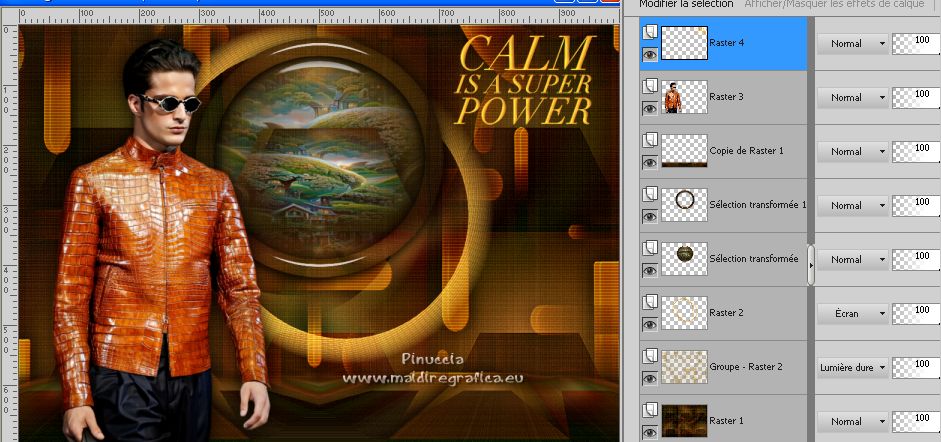Hide the Copie de Raster 1 layer
Screen dimensions: 941x442
[650, 163]
